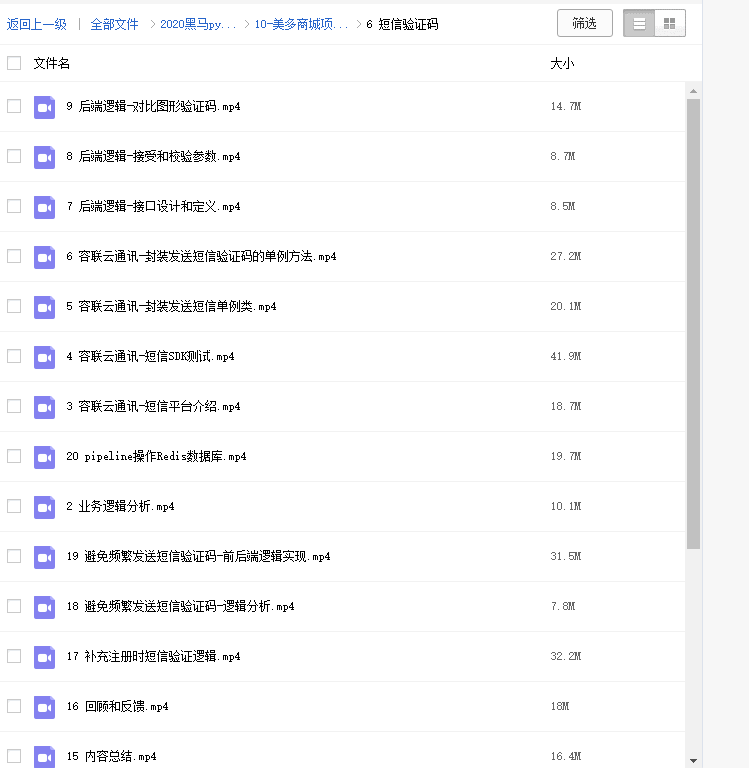Image resolution: width=749 pixels, height=768 pixels.
Task: Open 全部文件 breadcrumb
Action: click(x=114, y=24)
